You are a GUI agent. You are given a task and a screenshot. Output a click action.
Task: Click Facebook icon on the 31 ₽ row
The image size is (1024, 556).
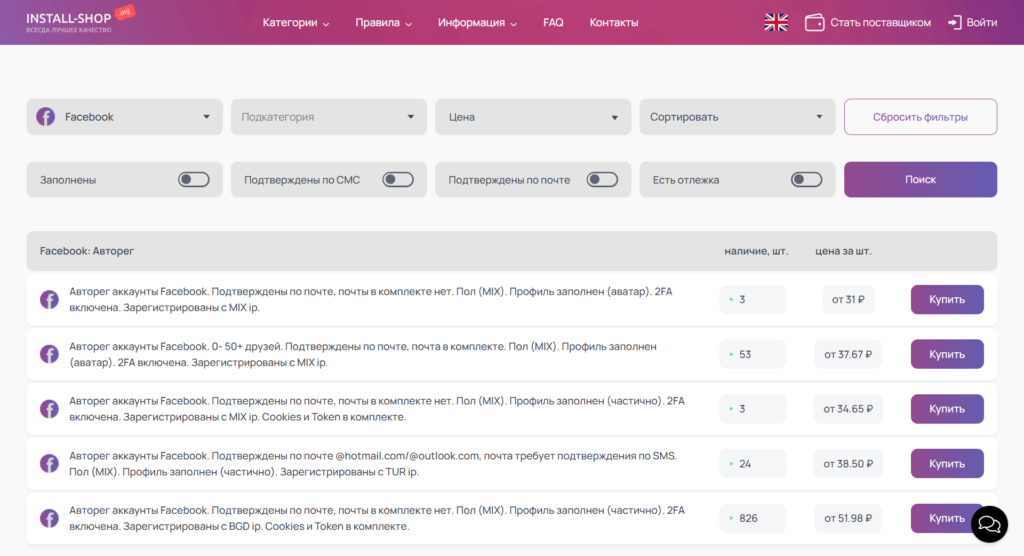(x=50, y=300)
